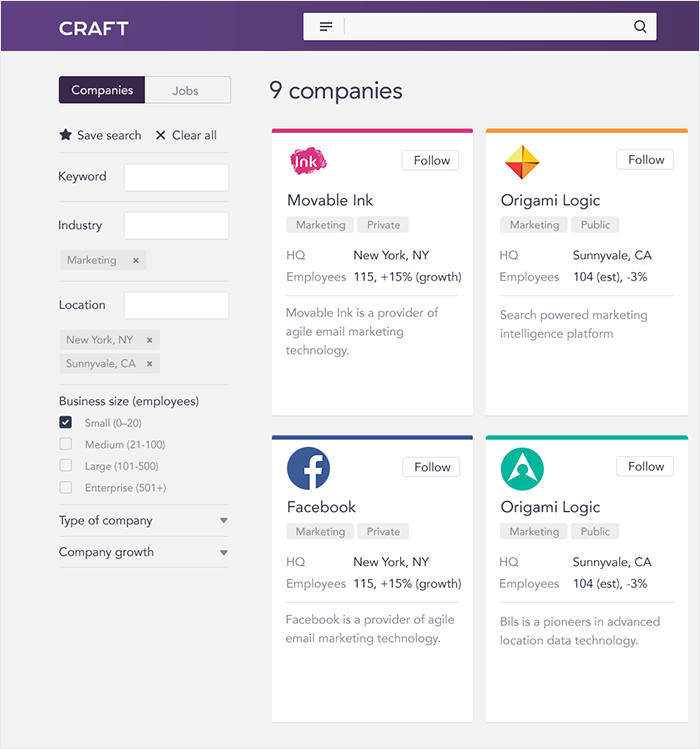Click the Keyword input field
Screen dimensions: 700x749
pyautogui.click(x=176, y=177)
